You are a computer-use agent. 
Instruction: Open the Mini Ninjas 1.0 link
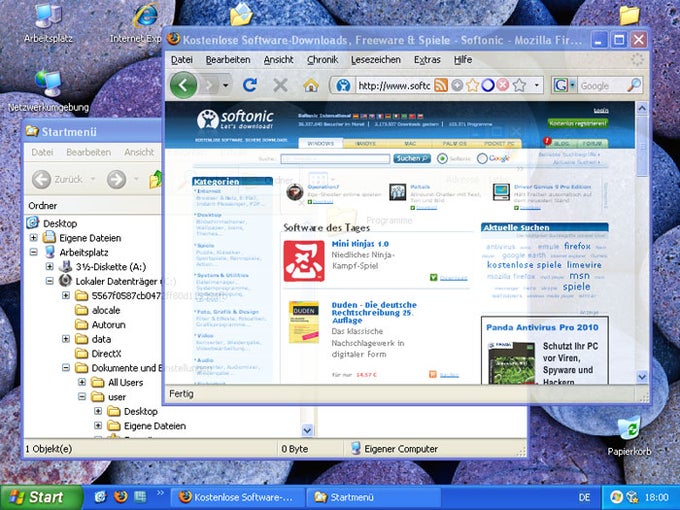[360, 244]
